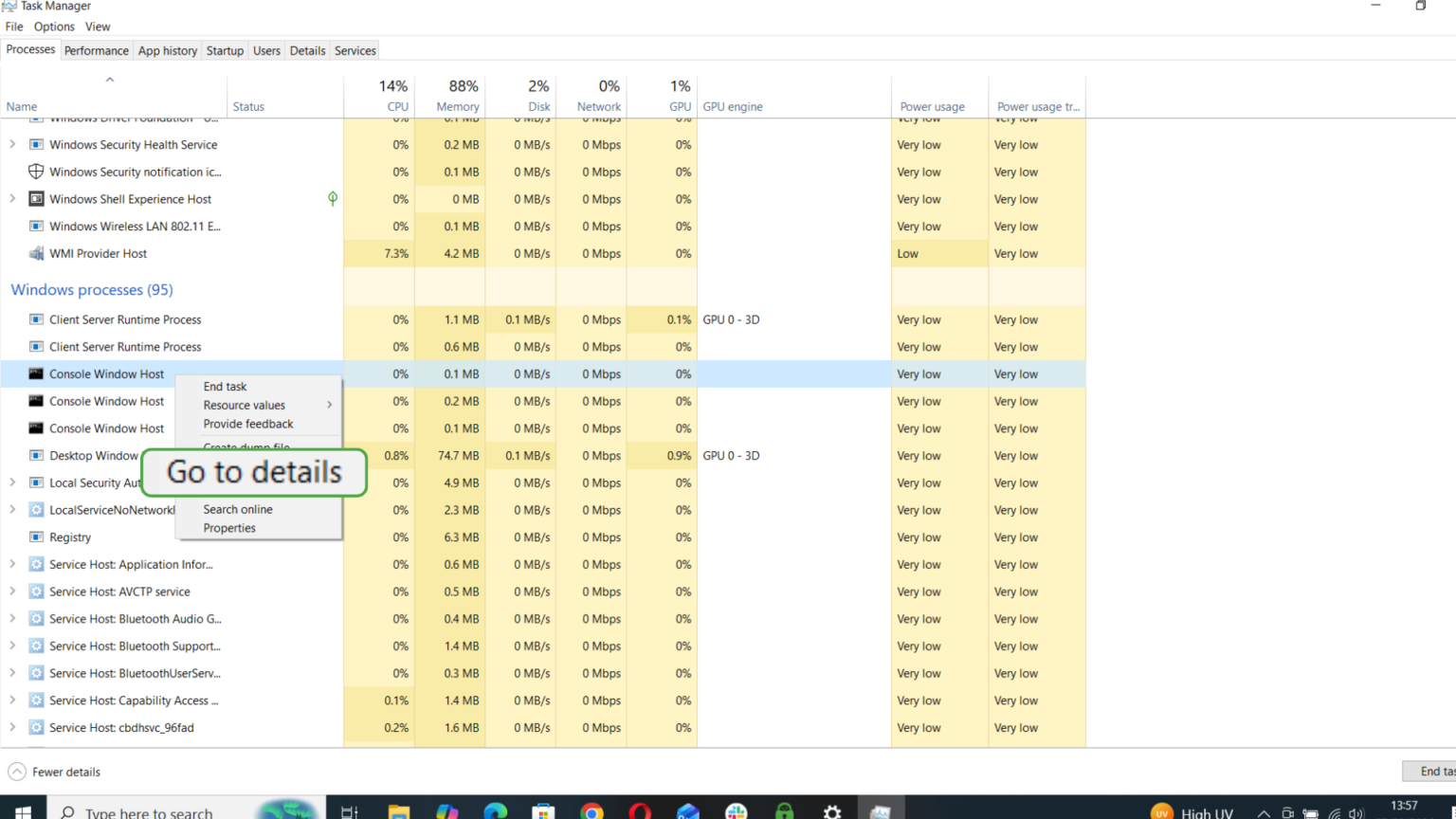
Task: Click the gear icon for Service Host: cbdhsvc_96fad
Action: pyautogui.click(x=36, y=728)
